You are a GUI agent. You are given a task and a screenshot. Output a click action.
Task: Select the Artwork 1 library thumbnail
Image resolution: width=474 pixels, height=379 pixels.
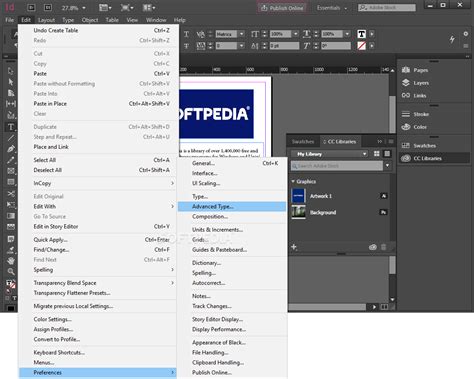click(x=298, y=196)
